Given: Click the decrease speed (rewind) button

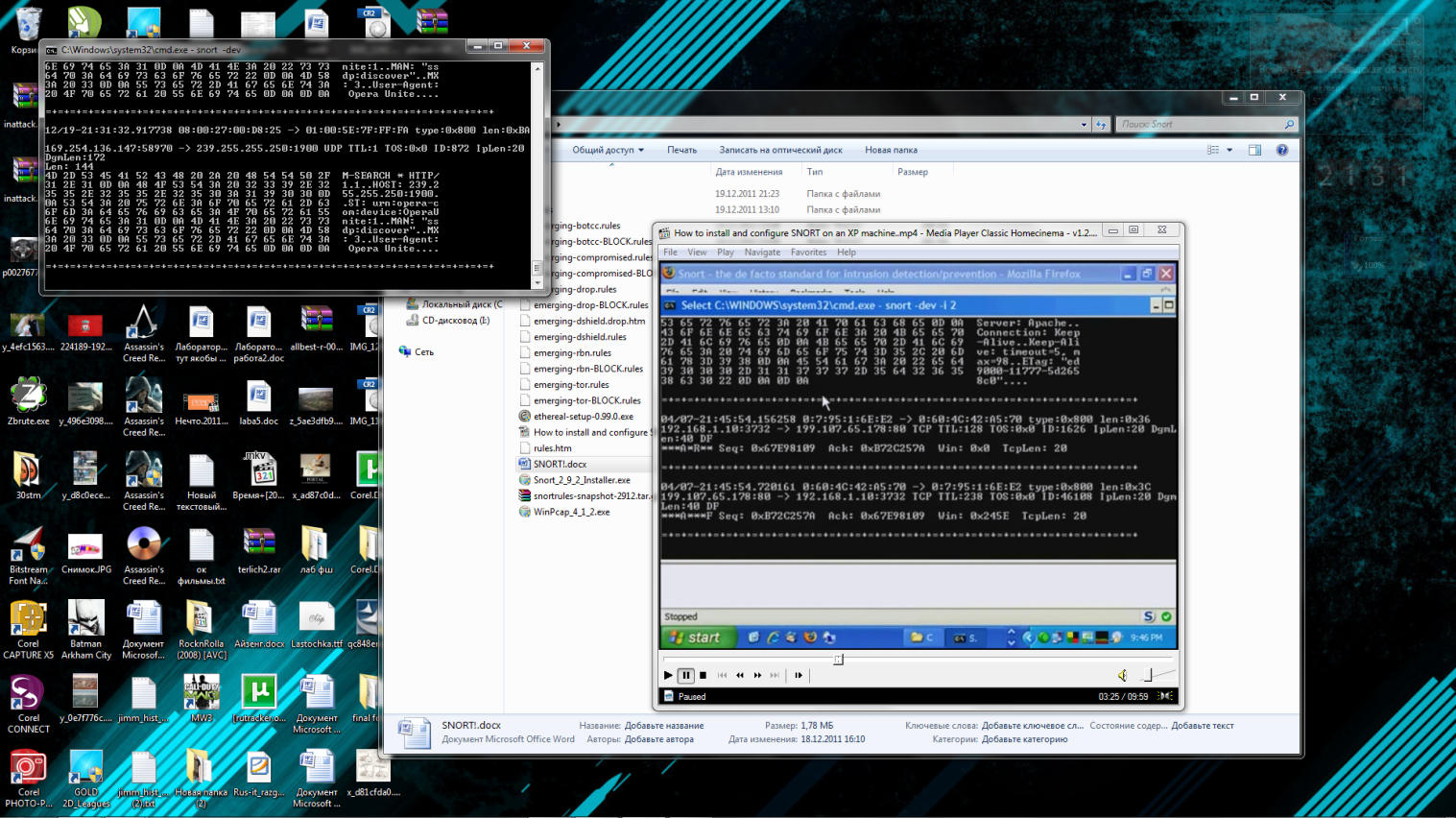Looking at the screenshot, I should pyautogui.click(x=740, y=675).
